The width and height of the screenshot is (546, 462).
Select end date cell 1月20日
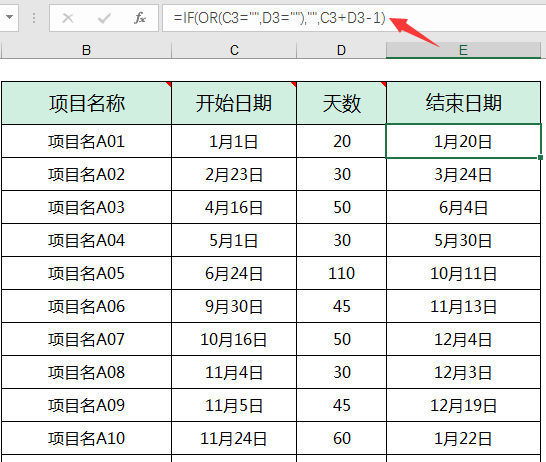coord(463,141)
